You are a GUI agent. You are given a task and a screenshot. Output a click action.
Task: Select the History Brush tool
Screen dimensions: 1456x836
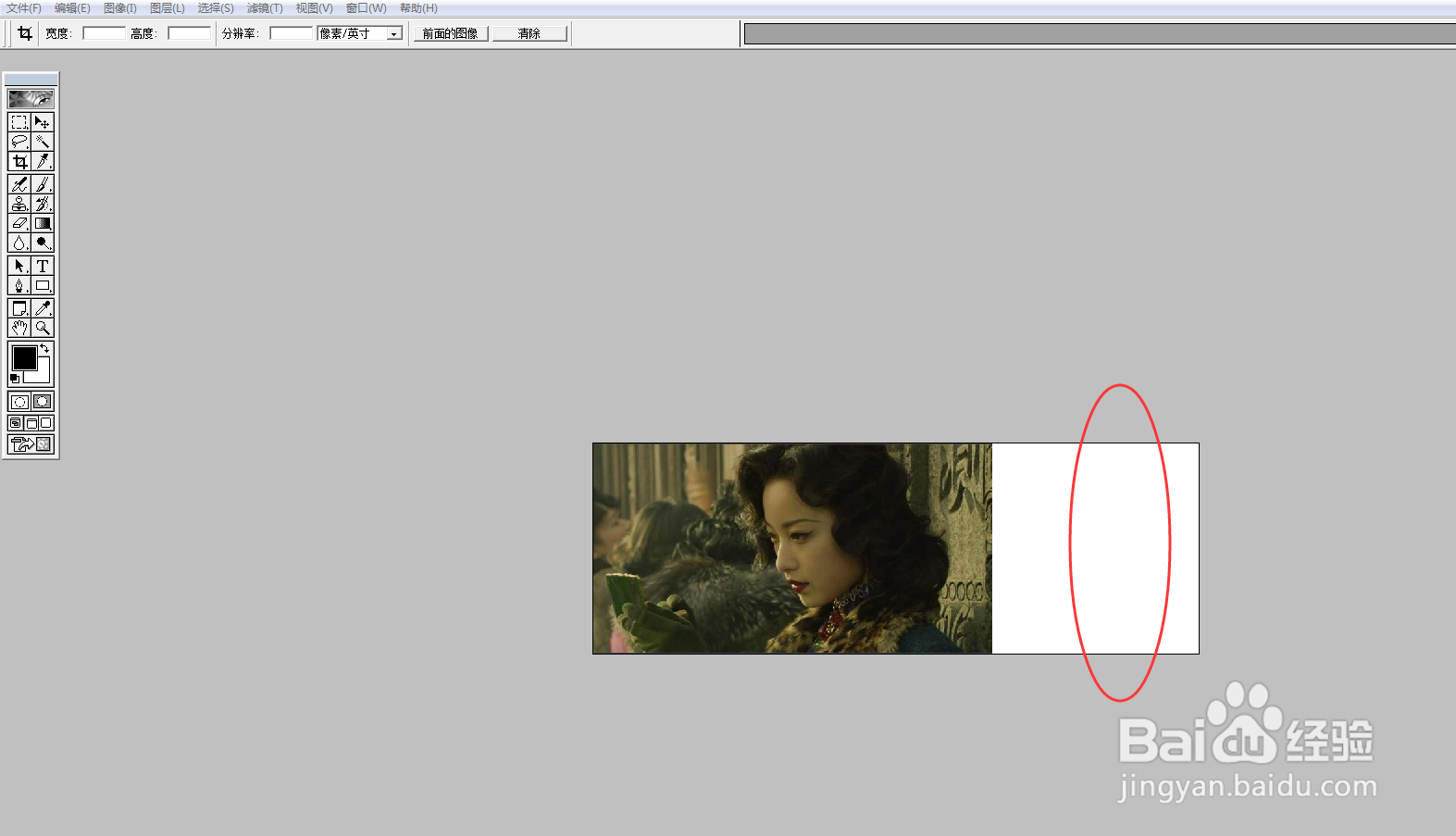(43, 204)
